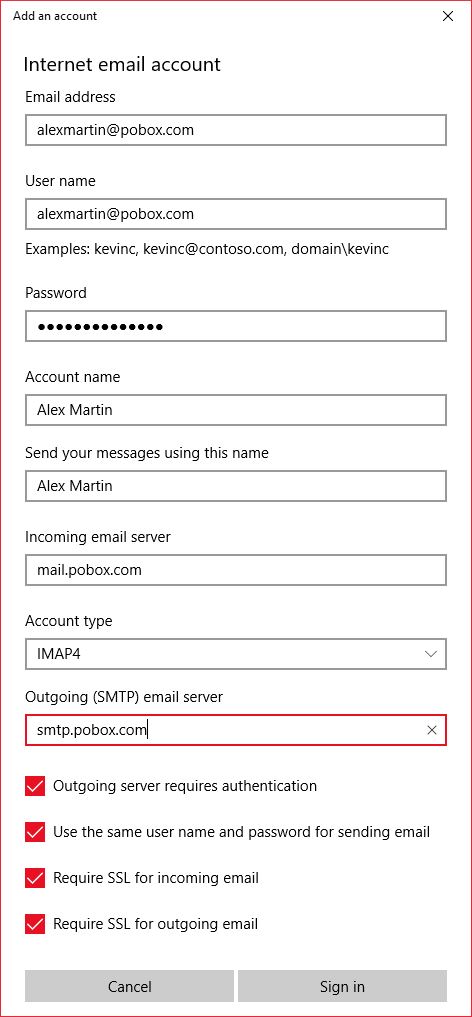Click the Cancel button
Viewport: 472px width, 1017px height.
(130, 987)
